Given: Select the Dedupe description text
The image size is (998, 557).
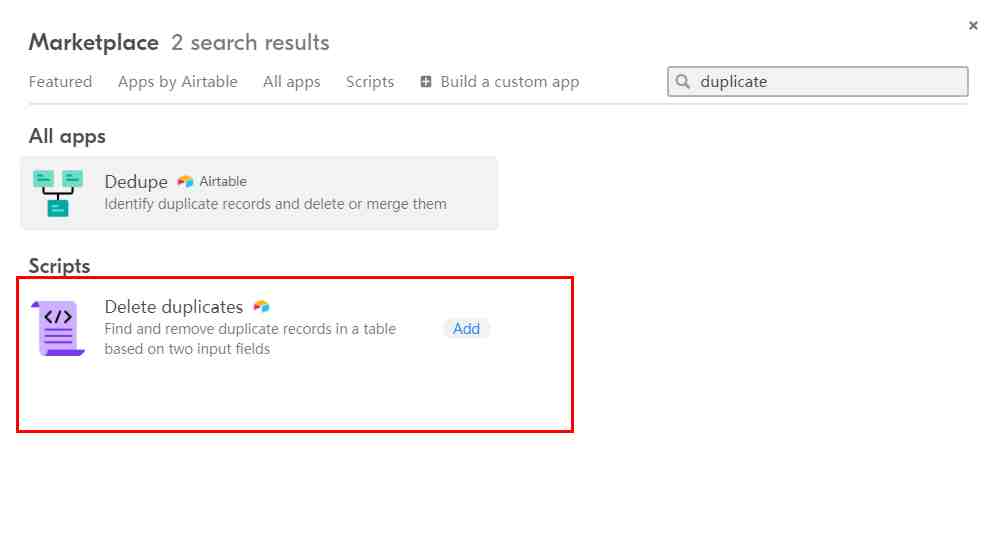Looking at the screenshot, I should [276, 204].
